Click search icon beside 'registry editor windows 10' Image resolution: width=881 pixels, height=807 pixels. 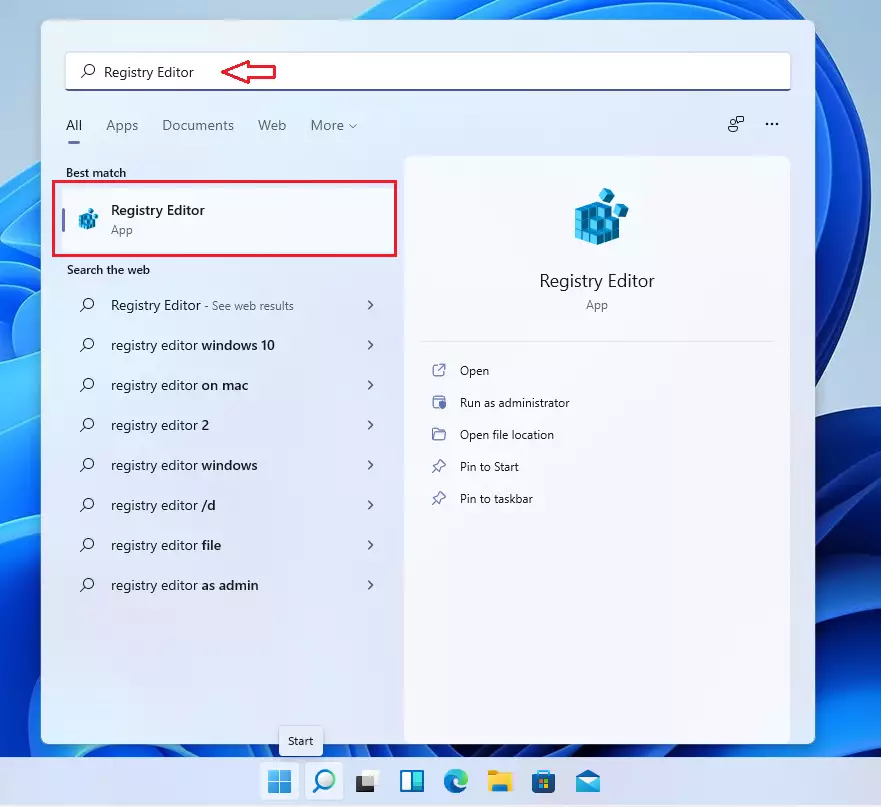click(87, 345)
